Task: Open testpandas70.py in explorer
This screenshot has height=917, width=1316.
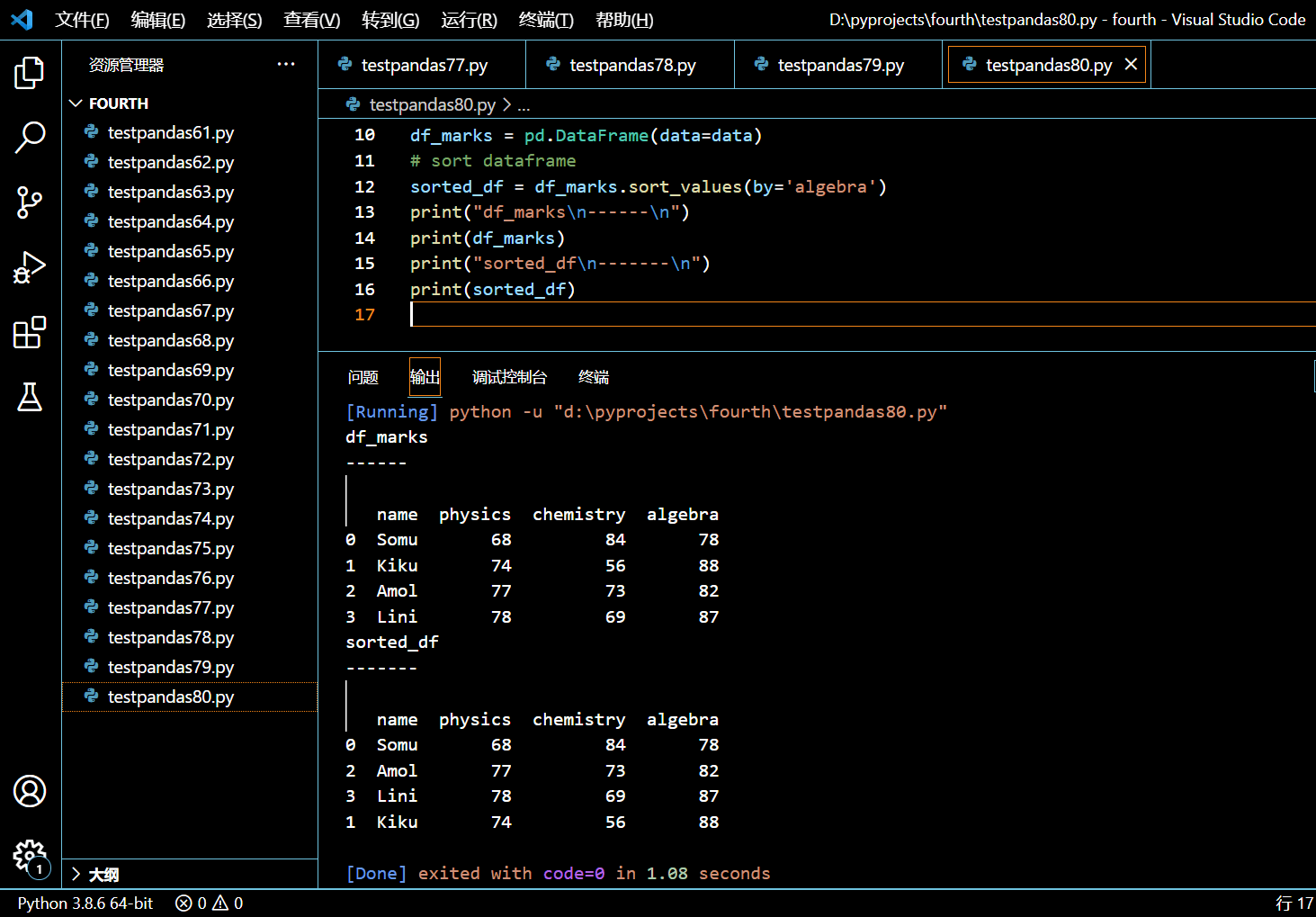Action: point(189,400)
